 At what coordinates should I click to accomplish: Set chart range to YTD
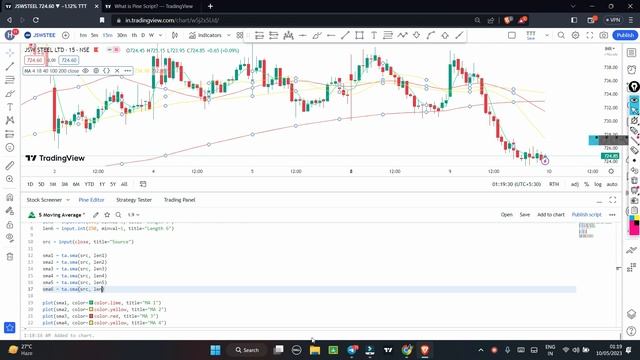tap(89, 184)
